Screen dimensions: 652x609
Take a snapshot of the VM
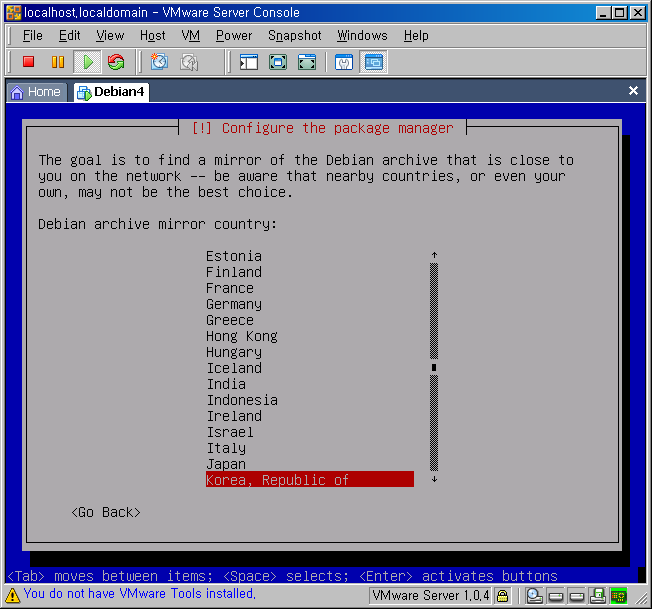[x=159, y=62]
